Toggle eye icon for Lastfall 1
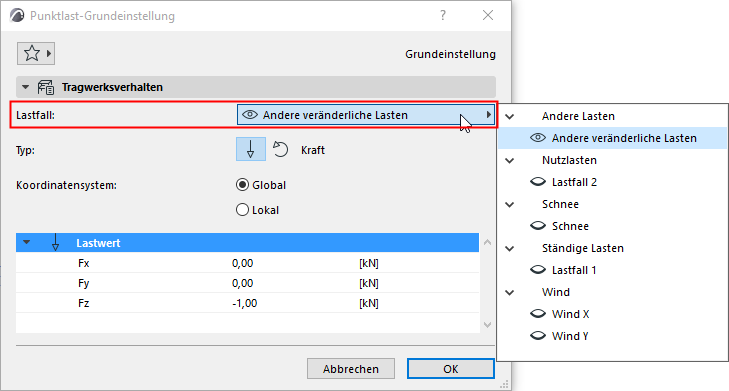 [x=538, y=270]
